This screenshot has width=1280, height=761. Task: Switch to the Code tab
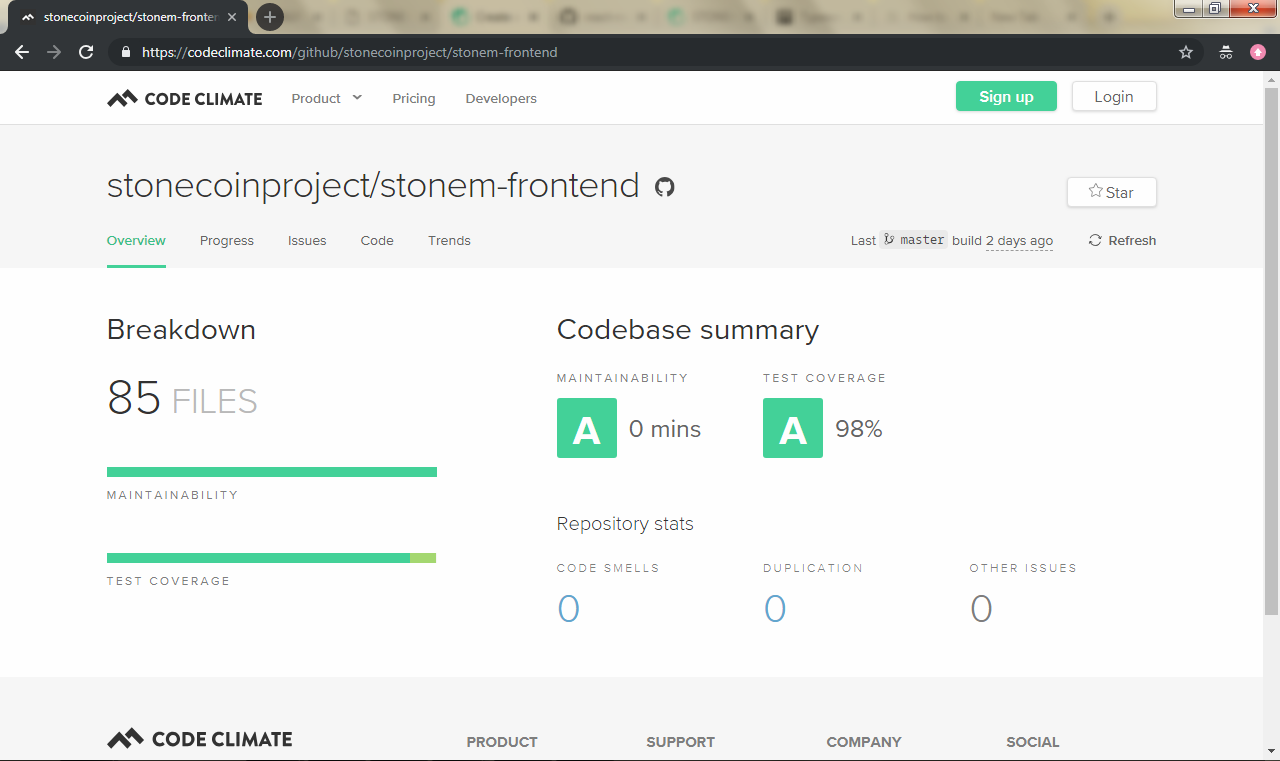[377, 240]
